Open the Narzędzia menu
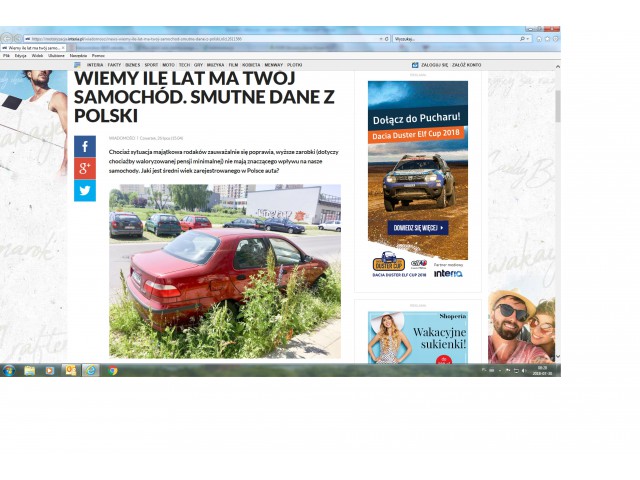The height and width of the screenshot is (480, 640). (78, 55)
